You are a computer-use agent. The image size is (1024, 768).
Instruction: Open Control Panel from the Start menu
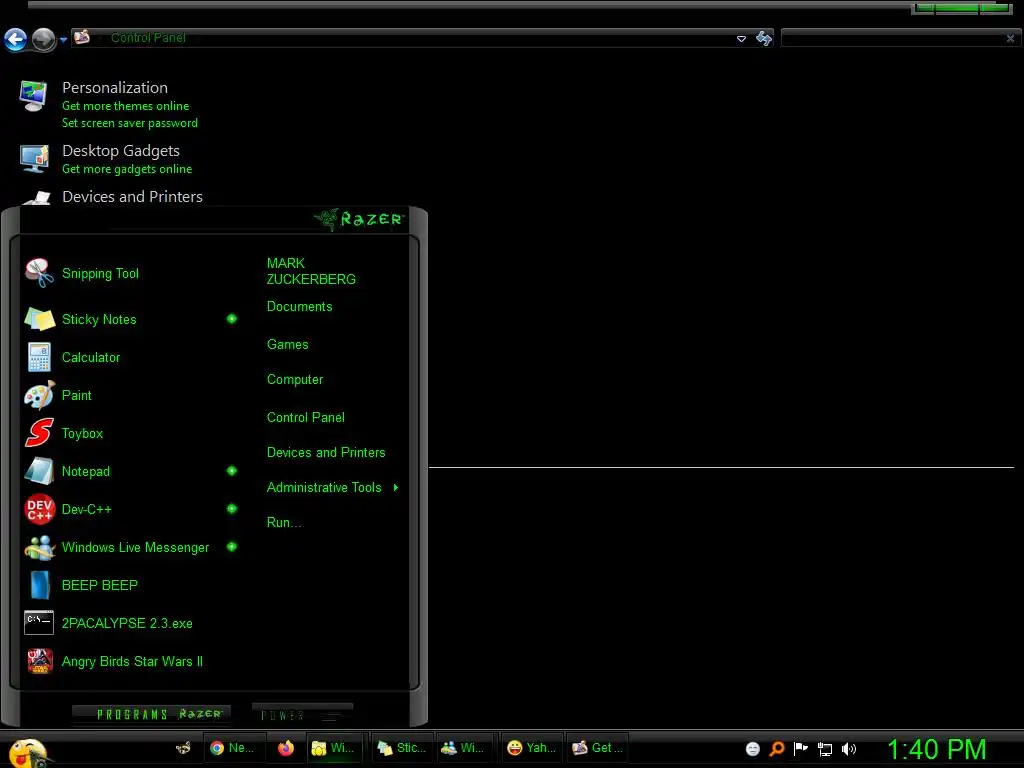click(305, 417)
